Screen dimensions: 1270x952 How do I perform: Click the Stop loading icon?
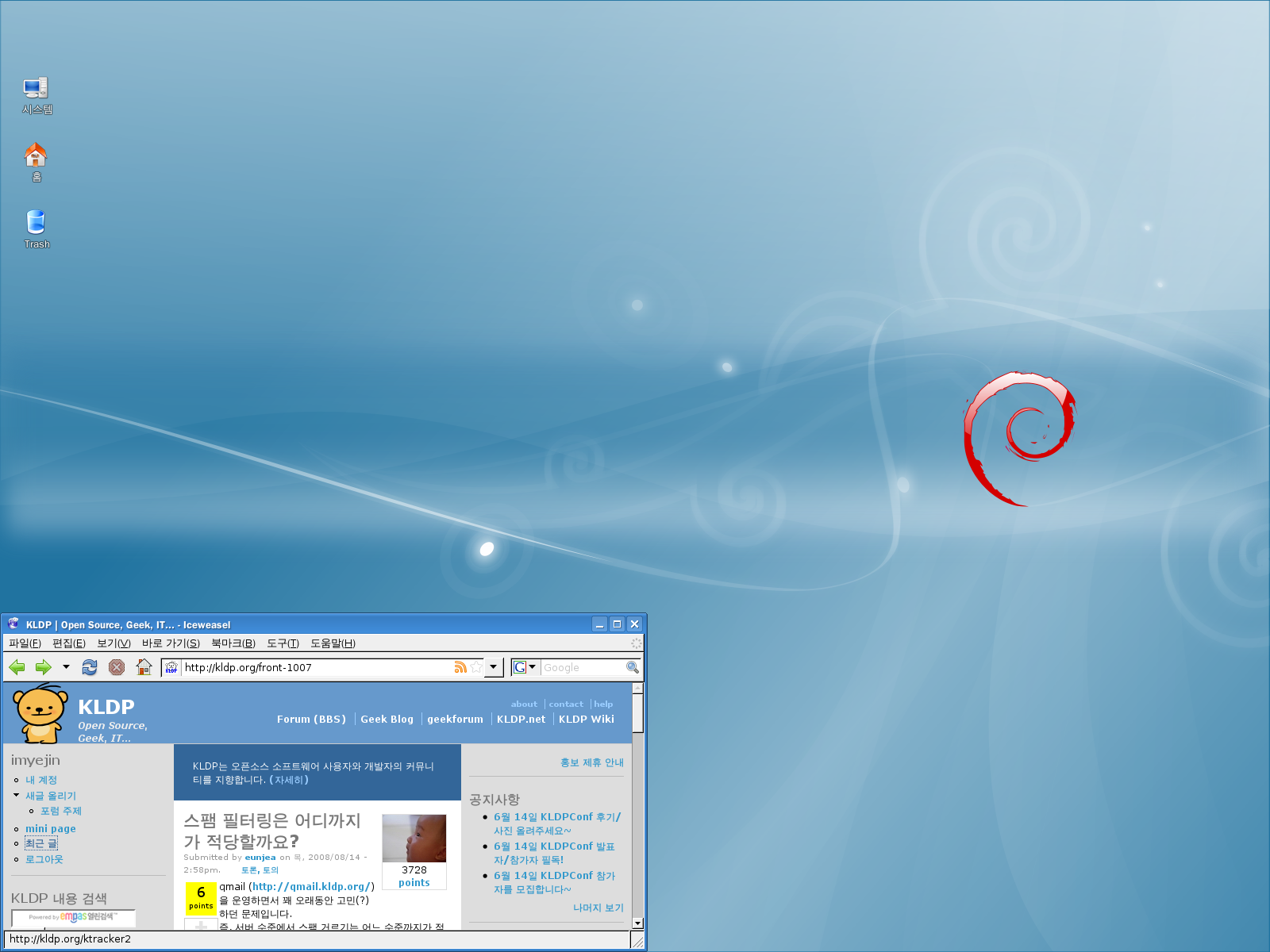click(117, 667)
